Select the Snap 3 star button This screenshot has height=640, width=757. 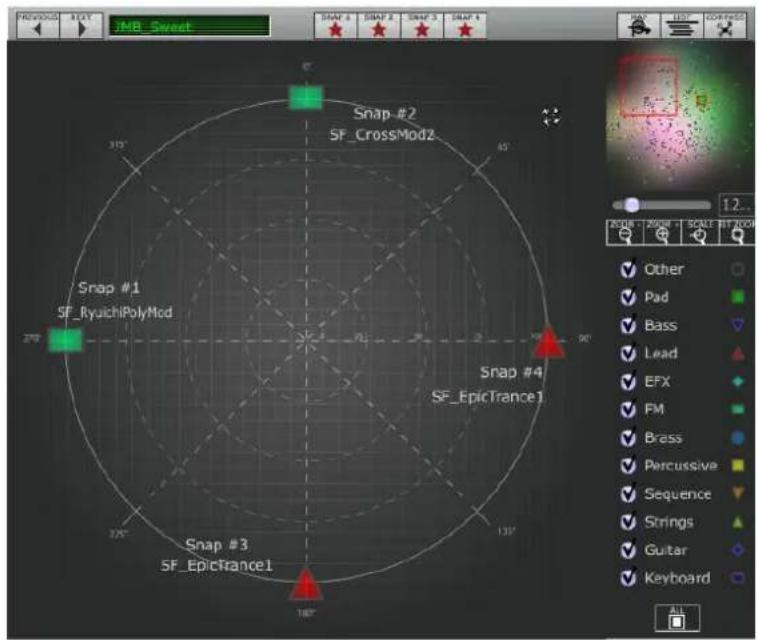[421, 26]
